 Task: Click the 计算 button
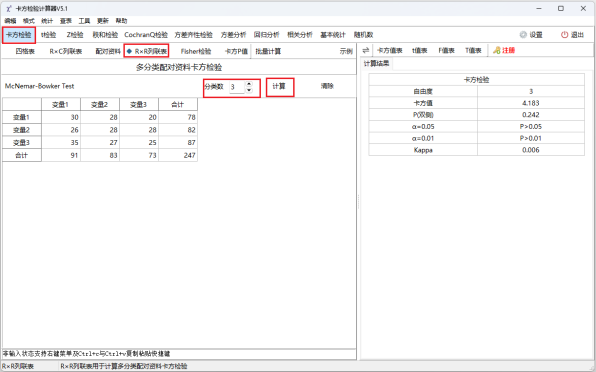(280, 87)
